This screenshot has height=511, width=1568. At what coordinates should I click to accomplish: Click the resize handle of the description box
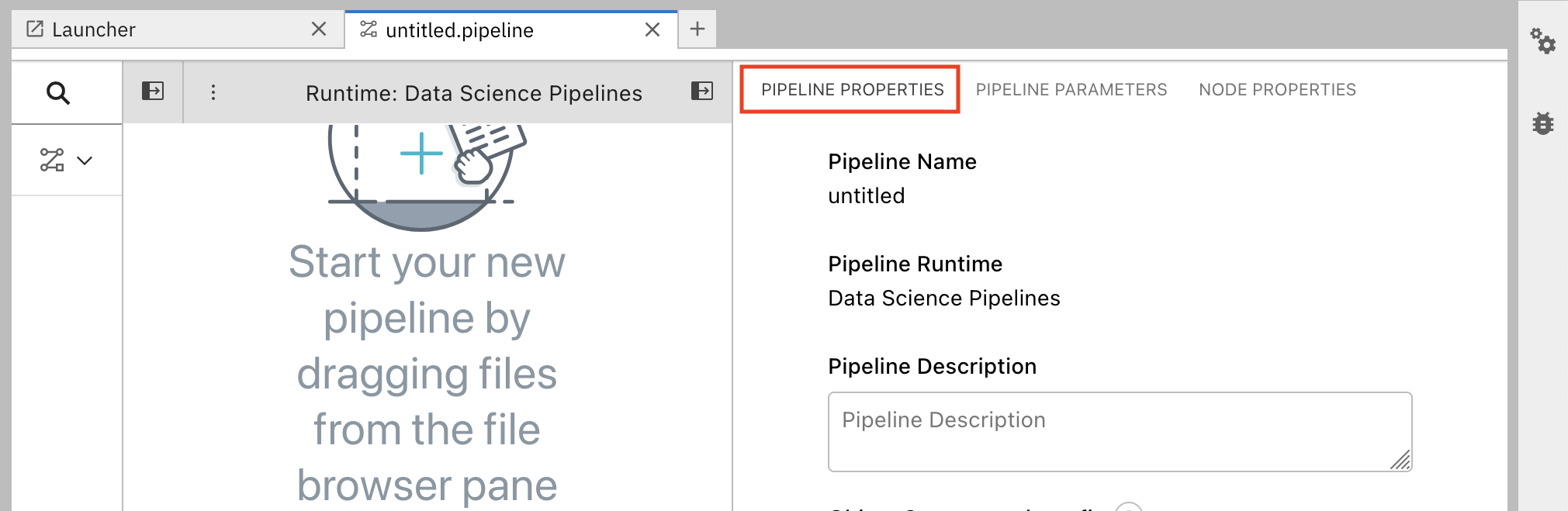tap(1400, 461)
